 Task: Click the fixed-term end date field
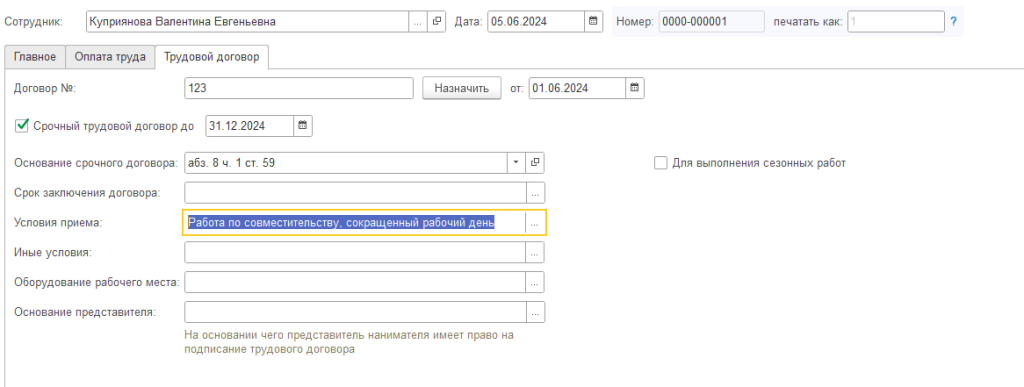249,127
